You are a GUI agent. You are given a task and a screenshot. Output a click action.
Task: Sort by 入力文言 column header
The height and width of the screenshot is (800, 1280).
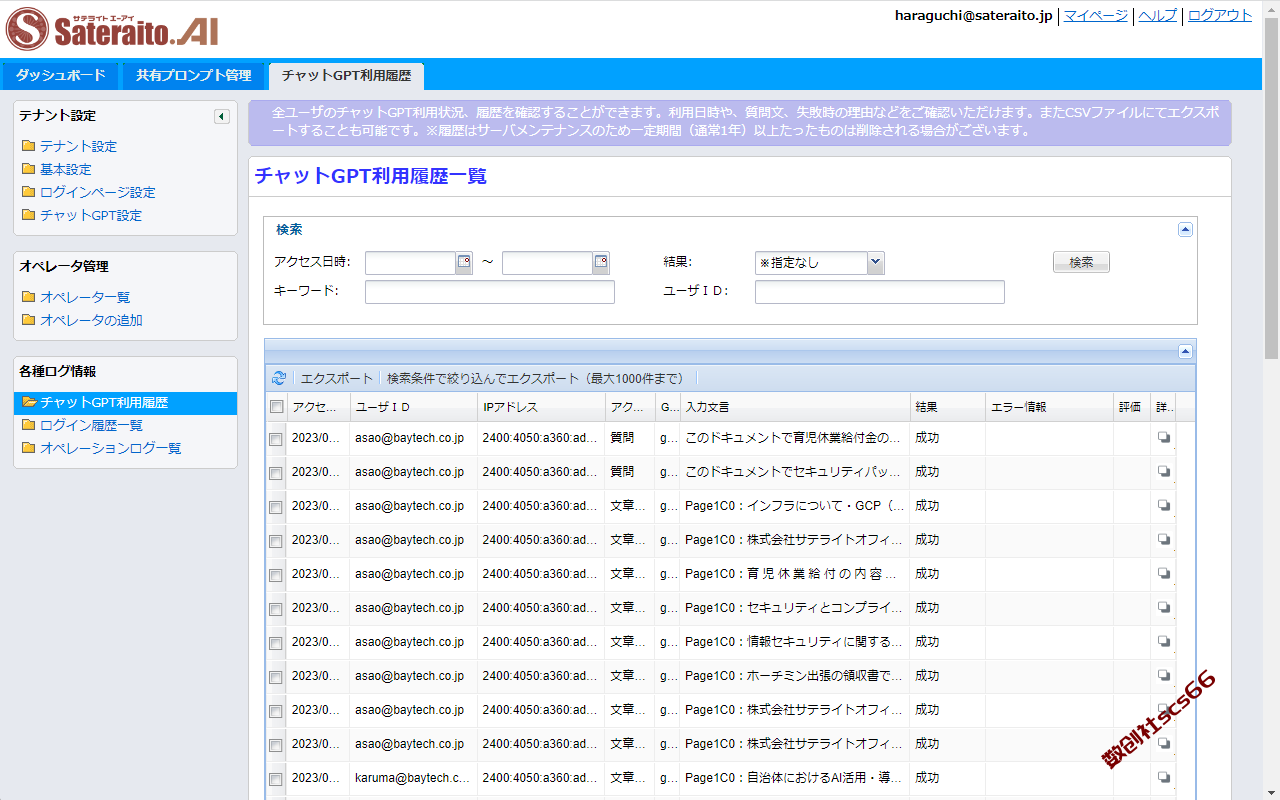click(794, 407)
